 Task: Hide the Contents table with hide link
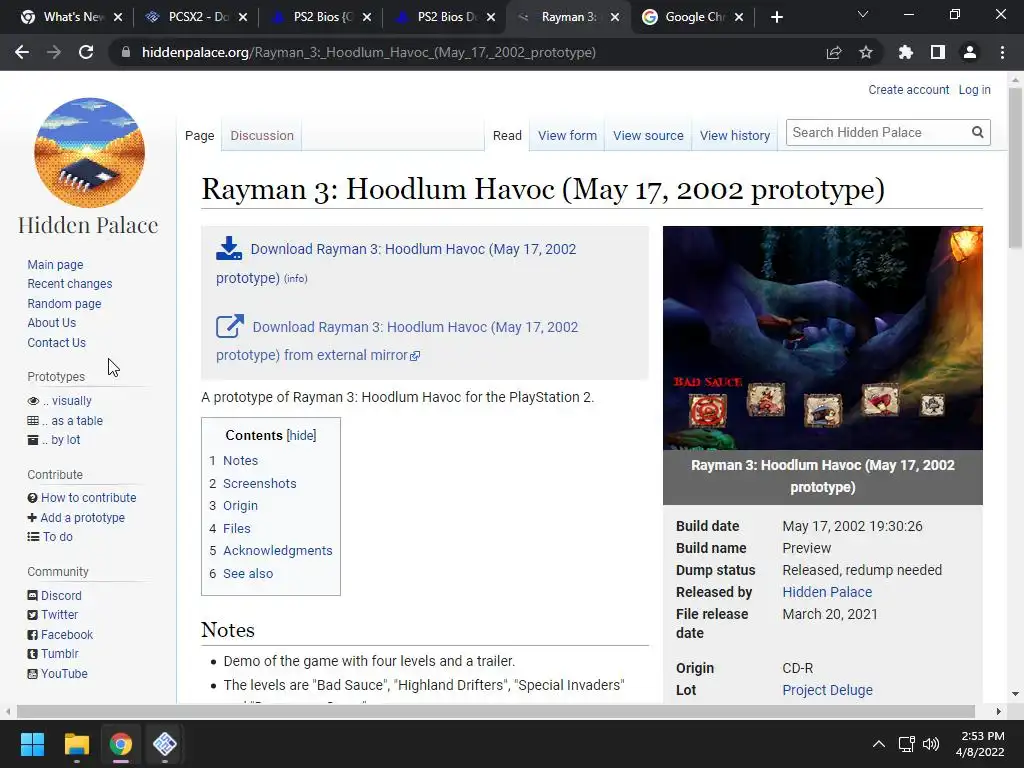pos(302,436)
